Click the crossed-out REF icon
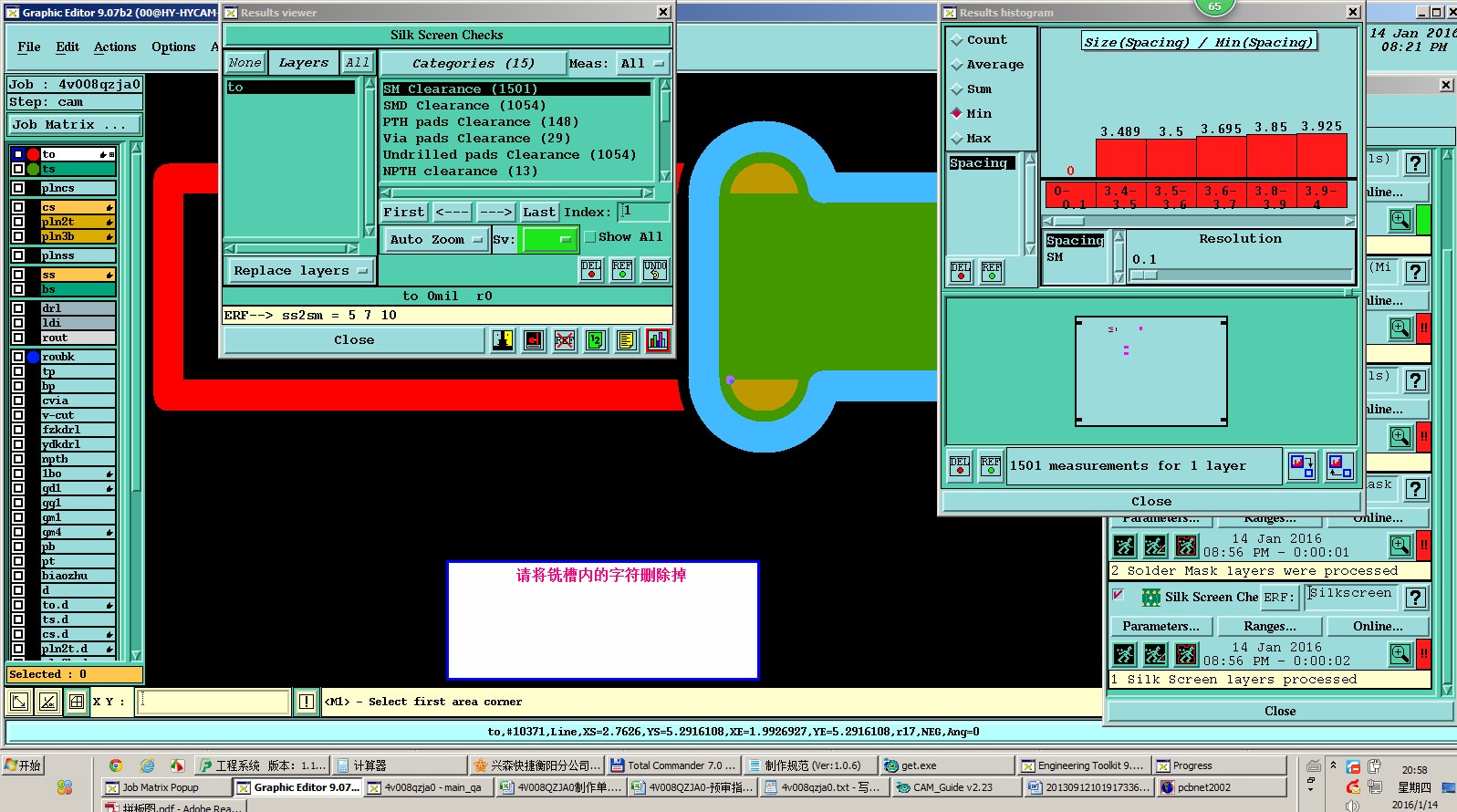Image resolution: width=1457 pixels, height=812 pixels. pos(565,340)
